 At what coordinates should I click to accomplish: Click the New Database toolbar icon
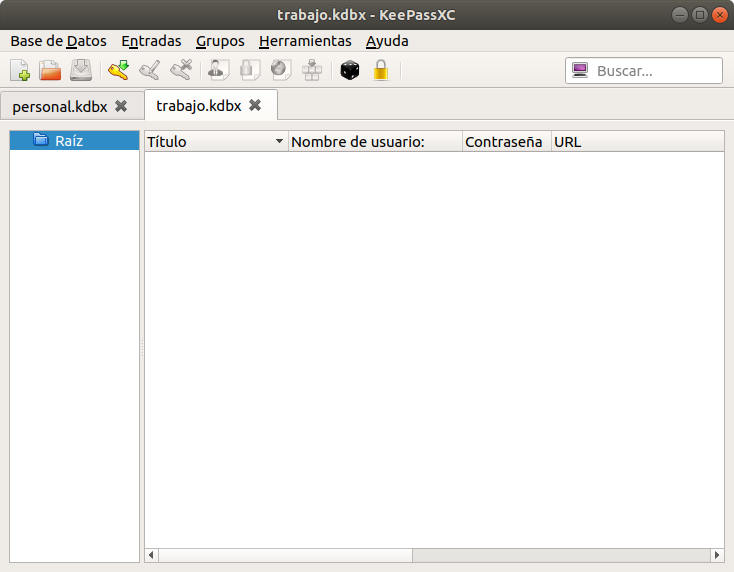(20, 70)
